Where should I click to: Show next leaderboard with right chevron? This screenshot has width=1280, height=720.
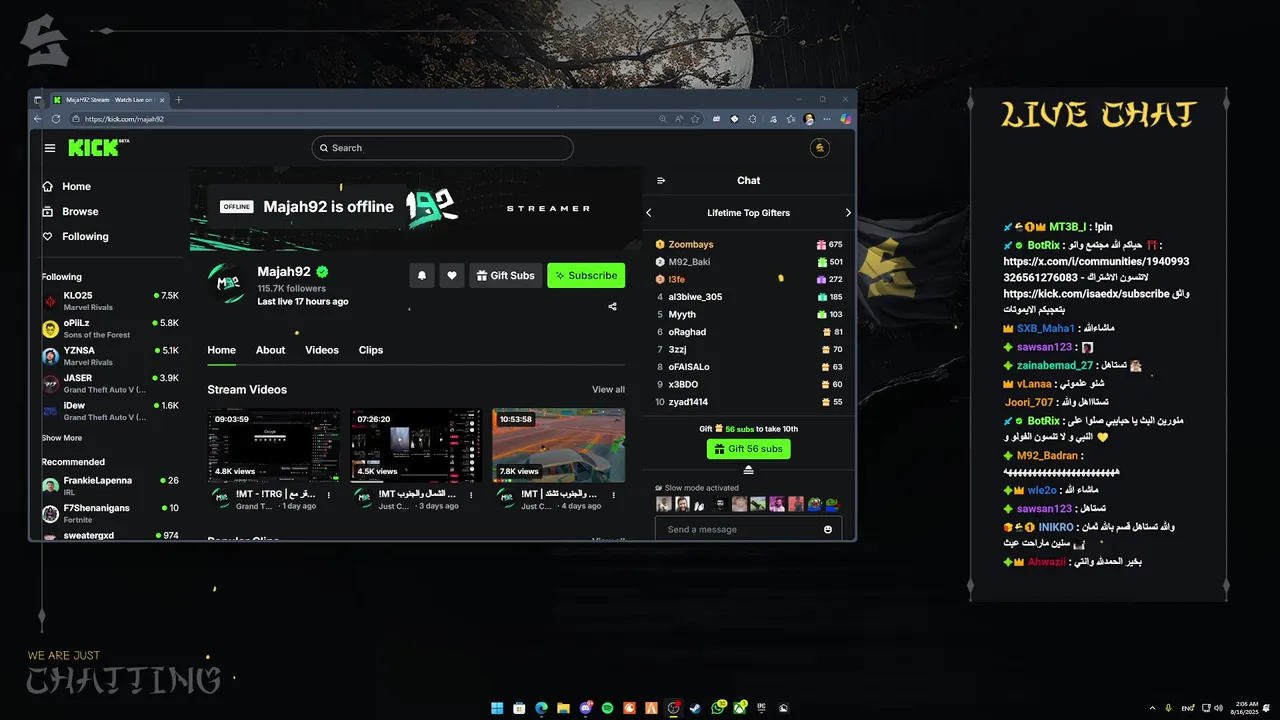click(x=848, y=213)
